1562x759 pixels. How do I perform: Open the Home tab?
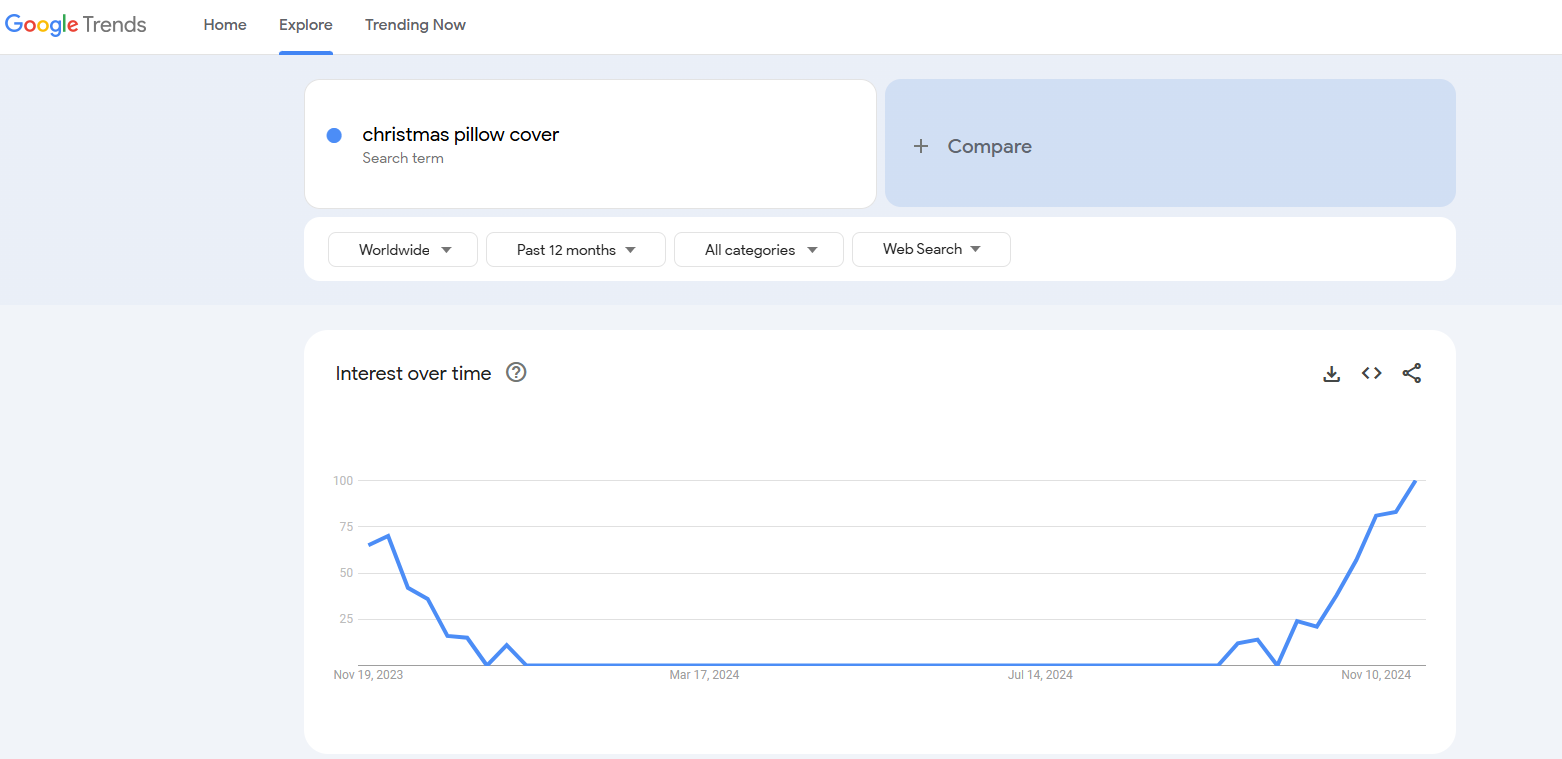[225, 25]
